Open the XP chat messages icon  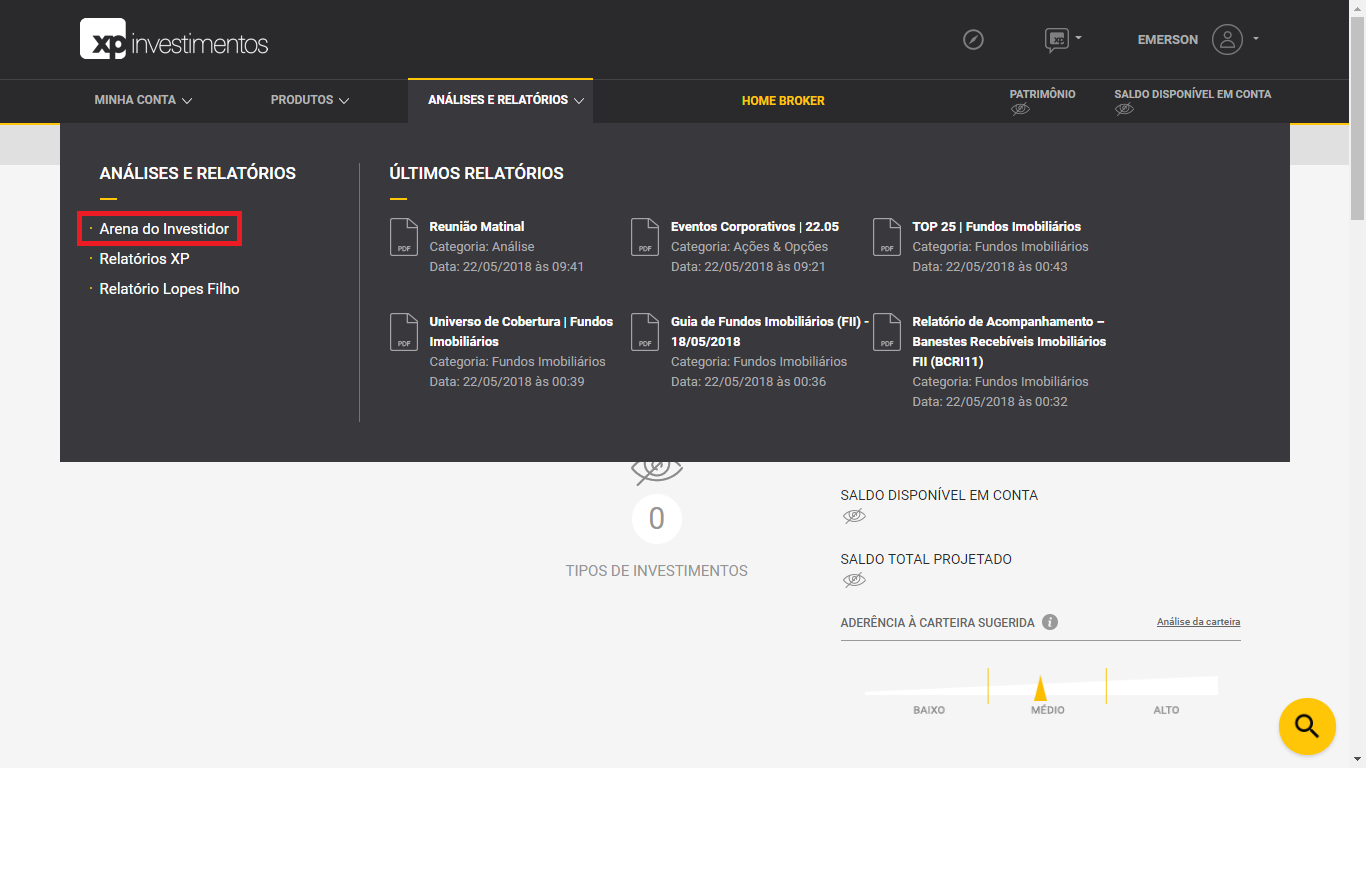1056,40
